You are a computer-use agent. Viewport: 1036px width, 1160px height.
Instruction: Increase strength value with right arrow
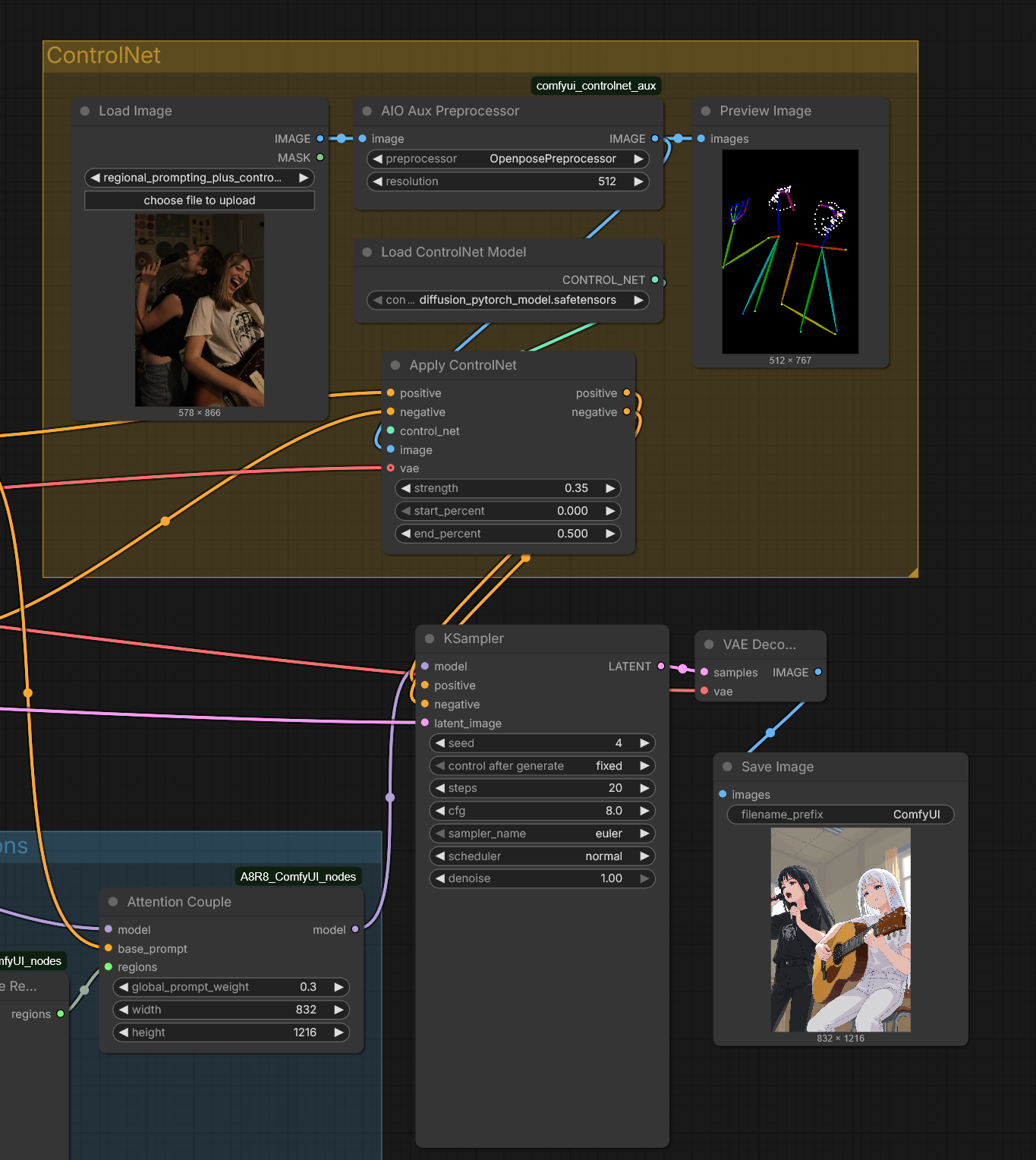click(610, 488)
